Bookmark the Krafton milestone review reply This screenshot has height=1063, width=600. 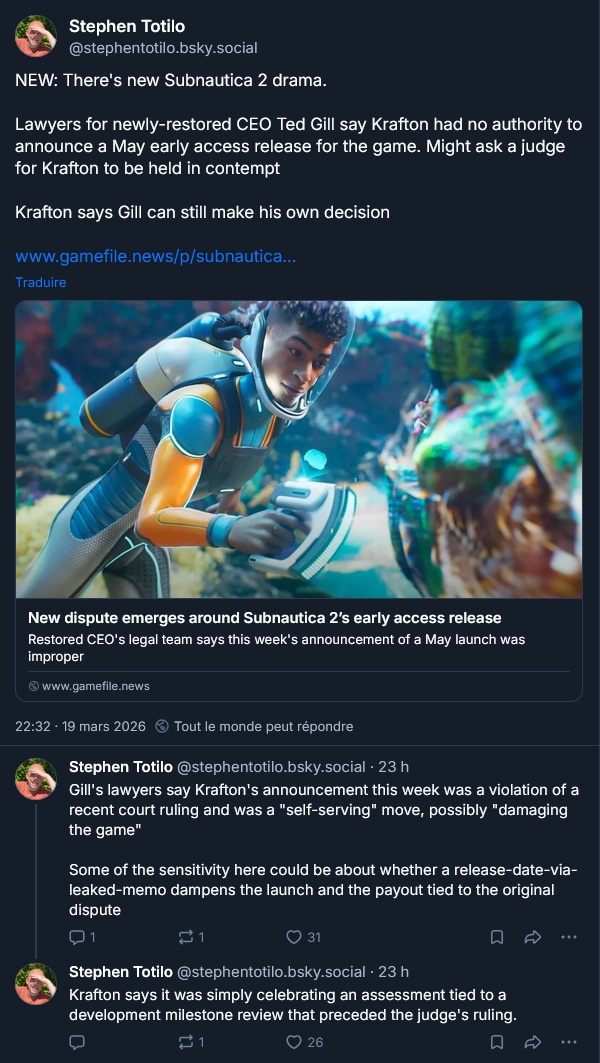point(497,1042)
